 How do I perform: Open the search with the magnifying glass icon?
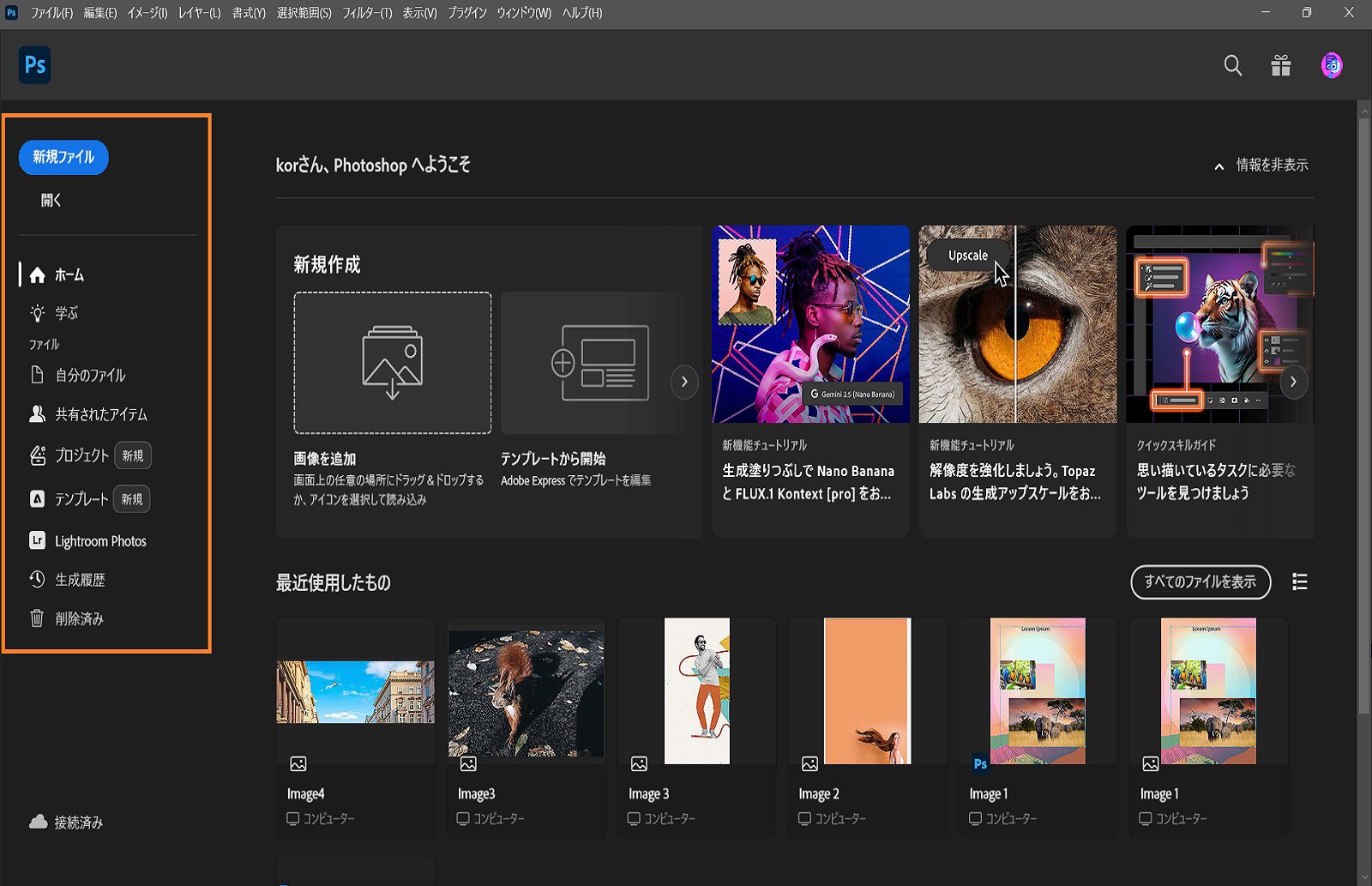point(1232,65)
